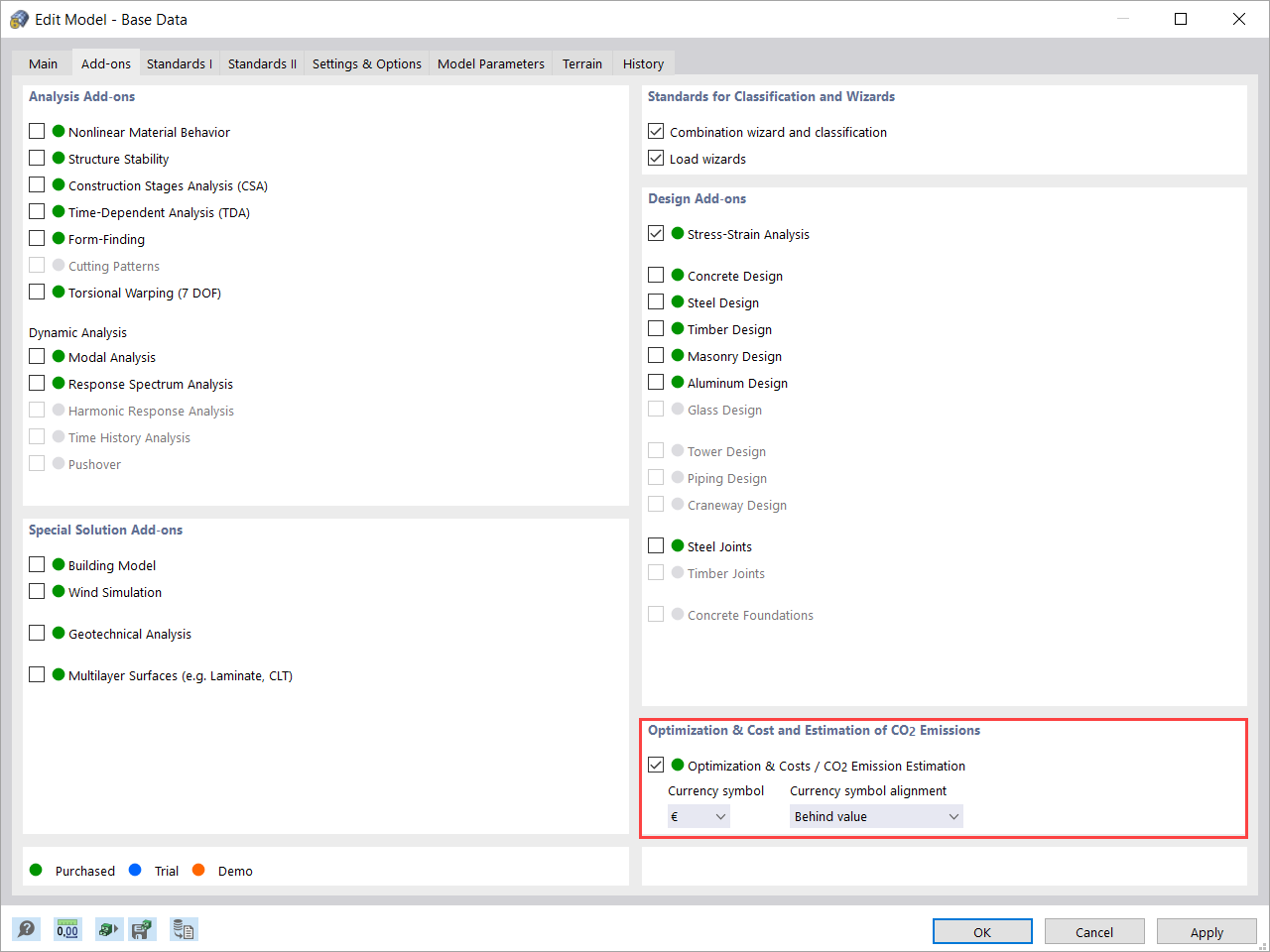This screenshot has height=952, width=1270.
Task: Click the green status dot beside Modal Analysis
Action: (59, 356)
